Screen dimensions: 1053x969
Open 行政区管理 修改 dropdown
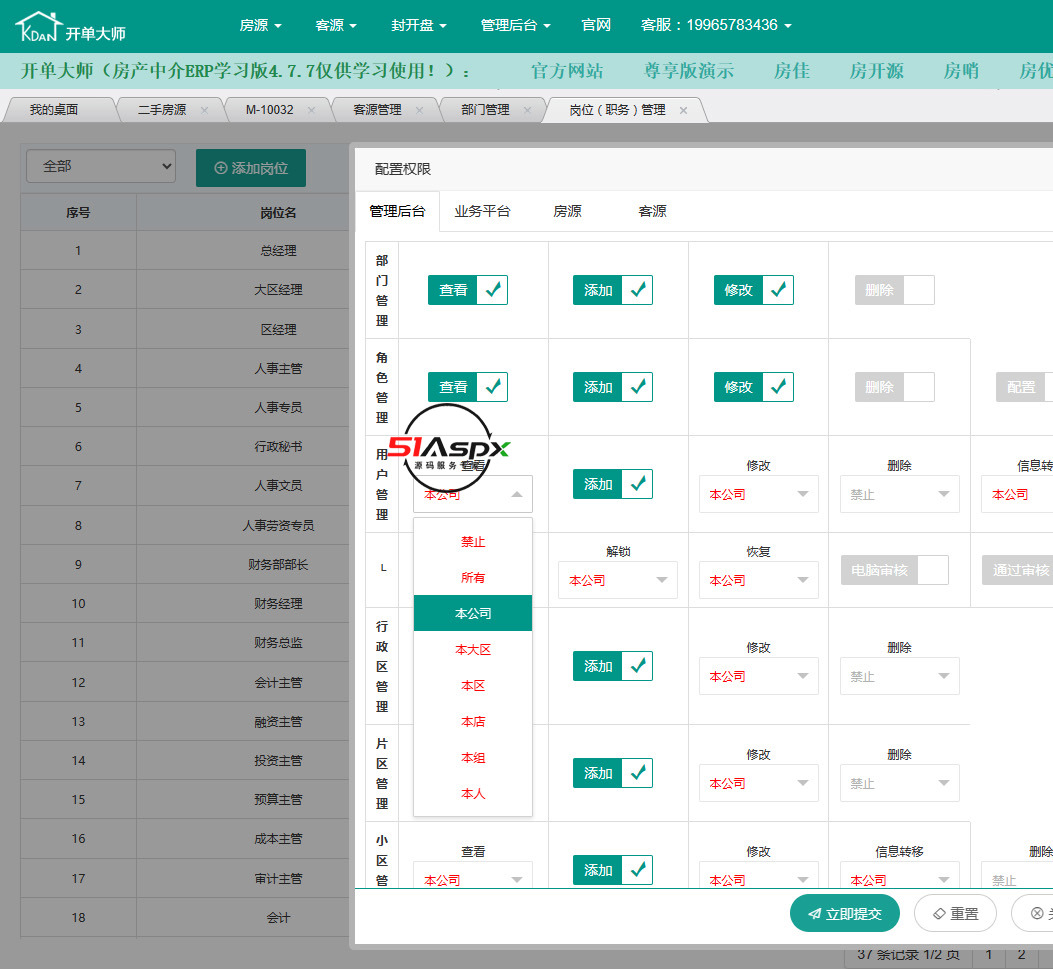pos(758,676)
